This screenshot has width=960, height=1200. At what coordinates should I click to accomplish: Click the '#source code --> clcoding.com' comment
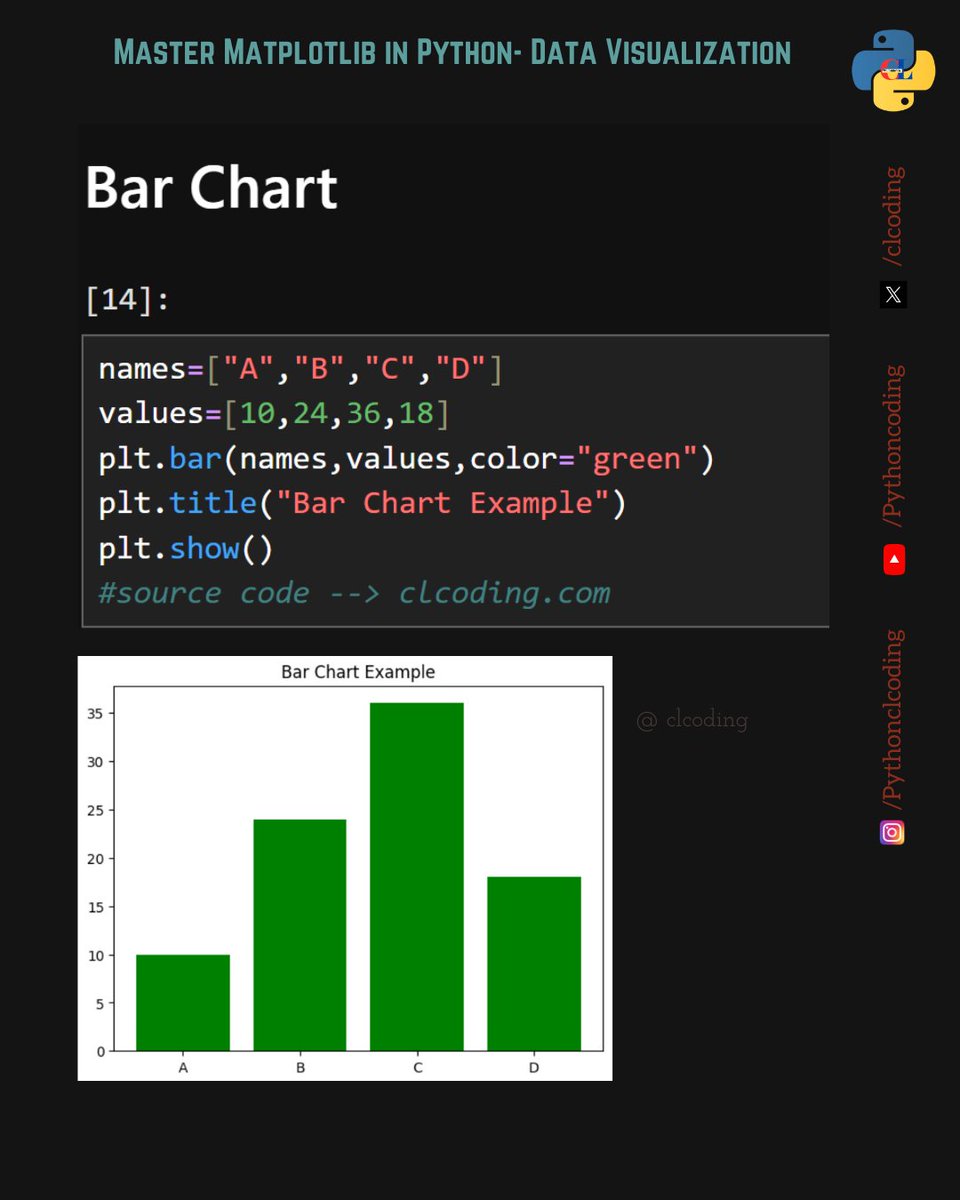(354, 592)
